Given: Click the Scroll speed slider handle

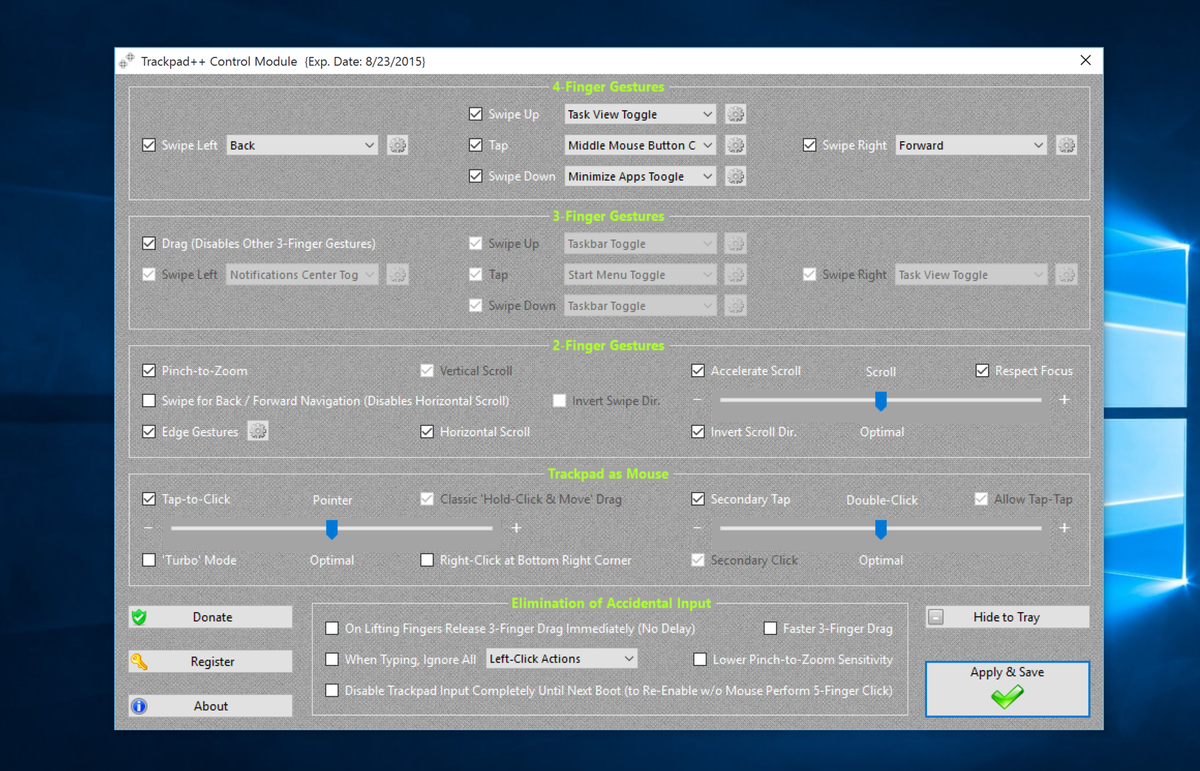Looking at the screenshot, I should 880,400.
